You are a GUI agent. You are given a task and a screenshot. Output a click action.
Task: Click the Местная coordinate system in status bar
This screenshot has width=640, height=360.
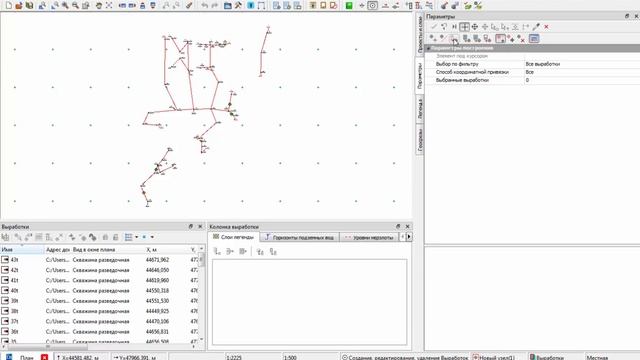(597, 357)
